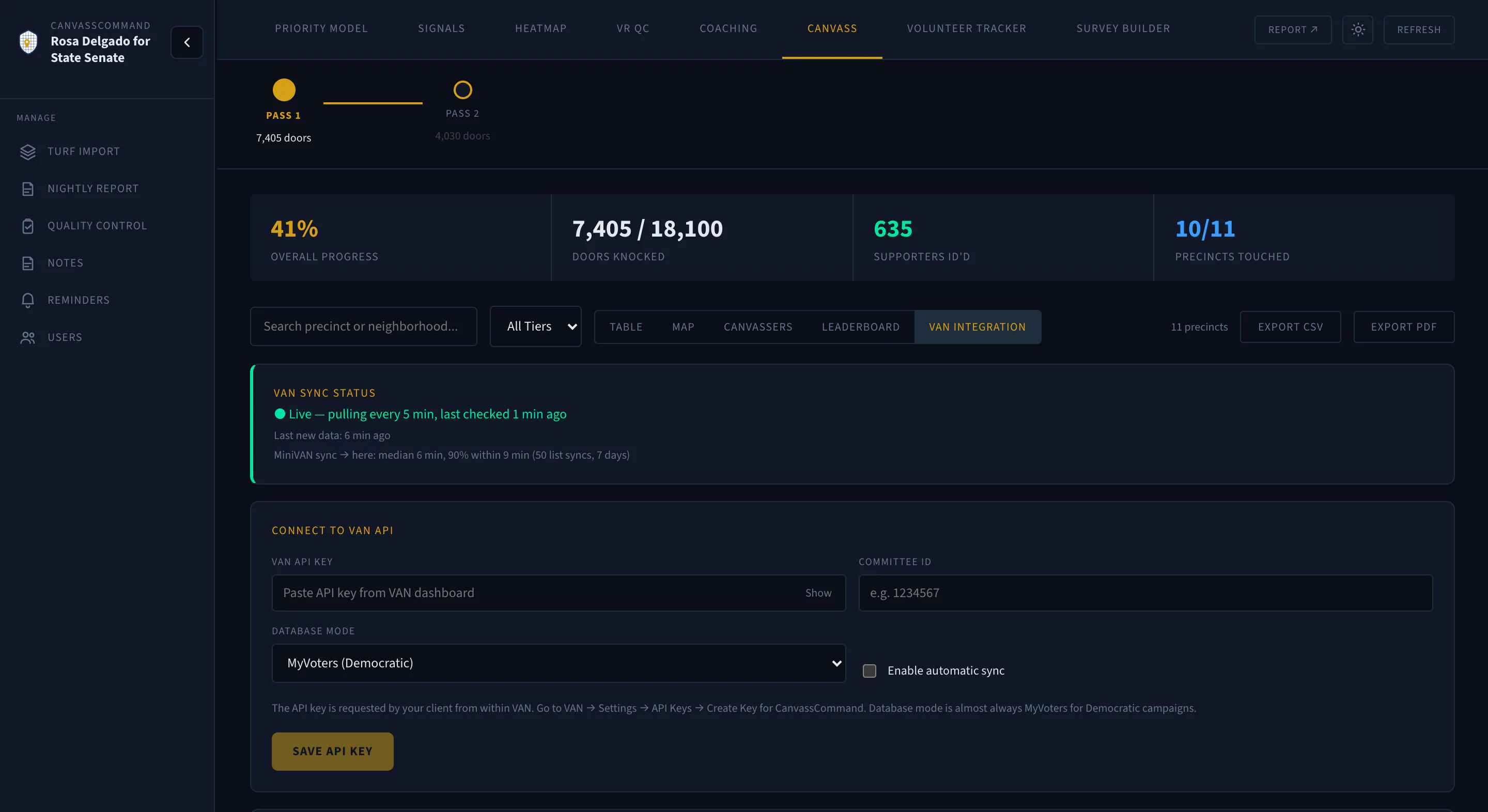Click the Reminders bell icon

coord(28,300)
